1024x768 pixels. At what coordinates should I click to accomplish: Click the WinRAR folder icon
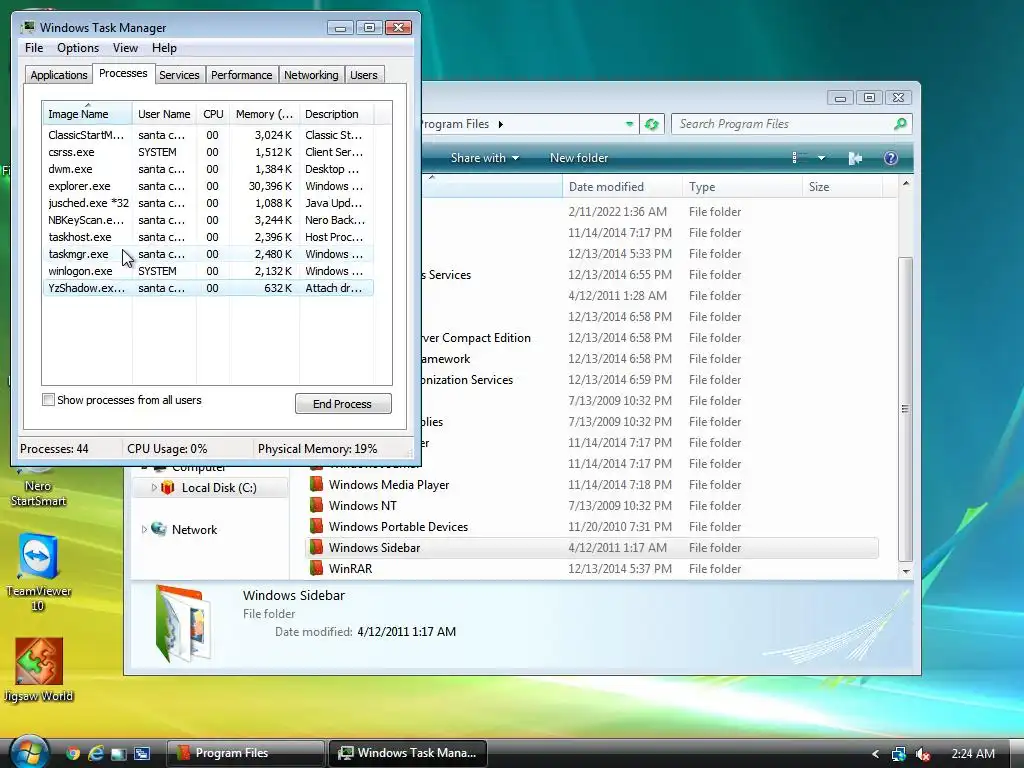click(317, 568)
